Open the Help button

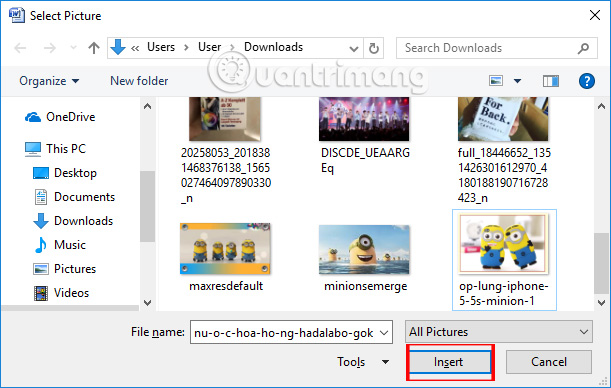[586, 81]
